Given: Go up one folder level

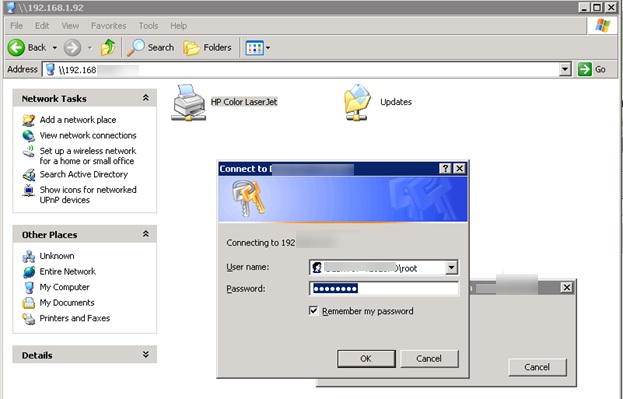Looking at the screenshot, I should click(108, 48).
